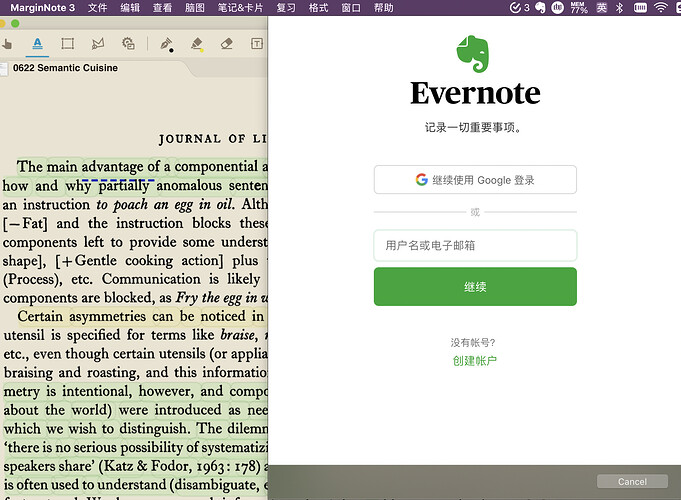The height and width of the screenshot is (500, 681).
Task: Open the gear tool settings icon
Action: [128, 43]
